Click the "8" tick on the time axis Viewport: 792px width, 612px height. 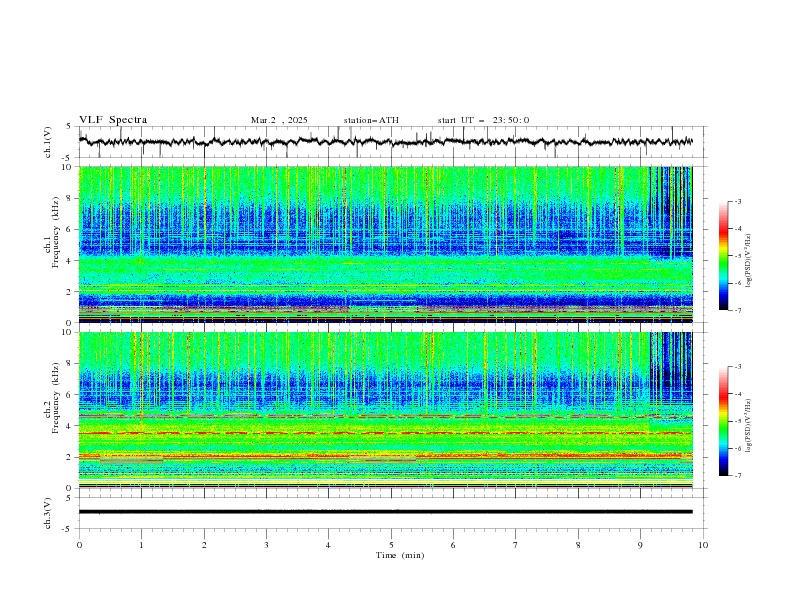578,545
